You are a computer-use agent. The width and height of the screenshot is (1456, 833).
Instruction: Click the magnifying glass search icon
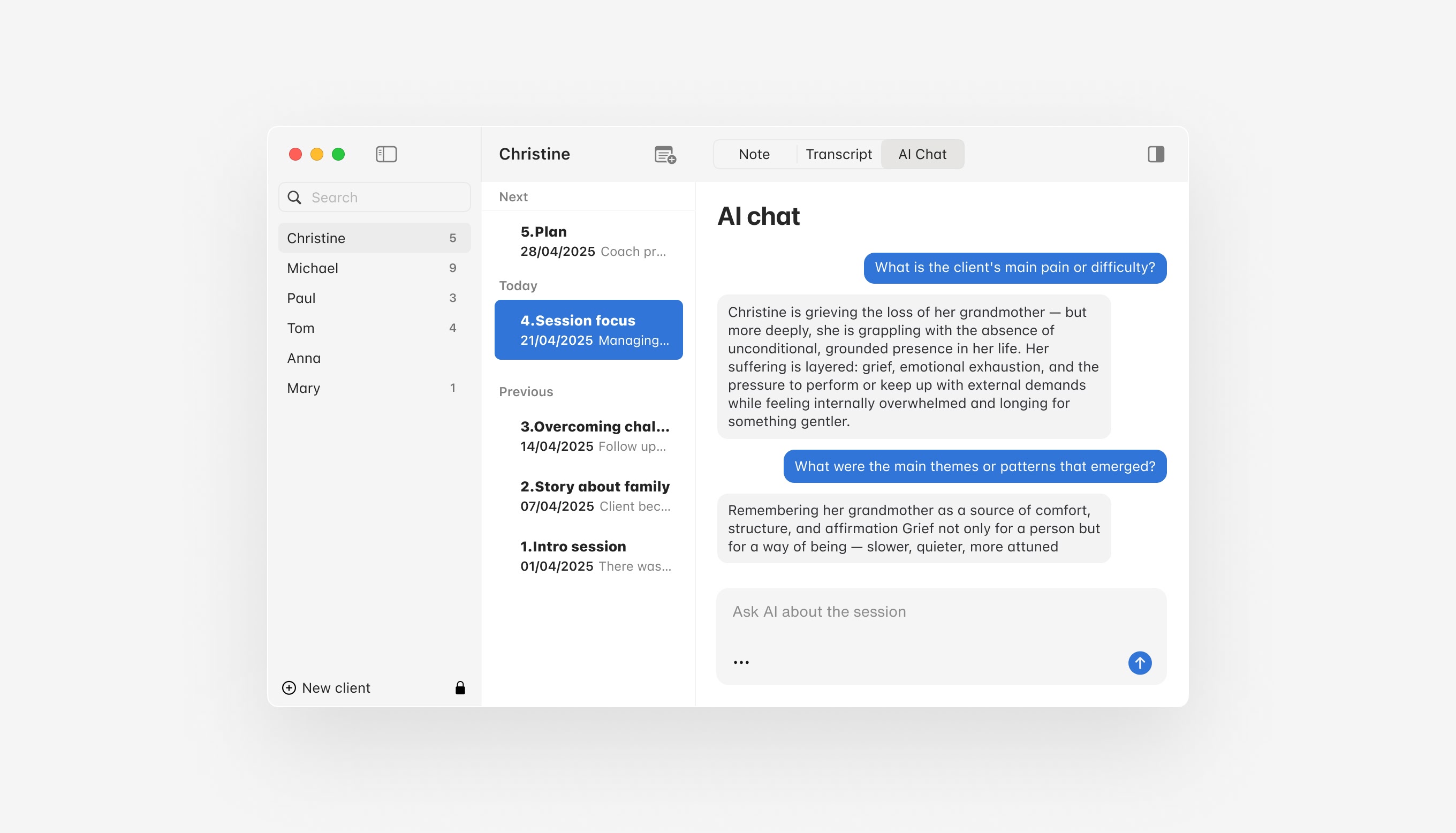pyautogui.click(x=294, y=198)
